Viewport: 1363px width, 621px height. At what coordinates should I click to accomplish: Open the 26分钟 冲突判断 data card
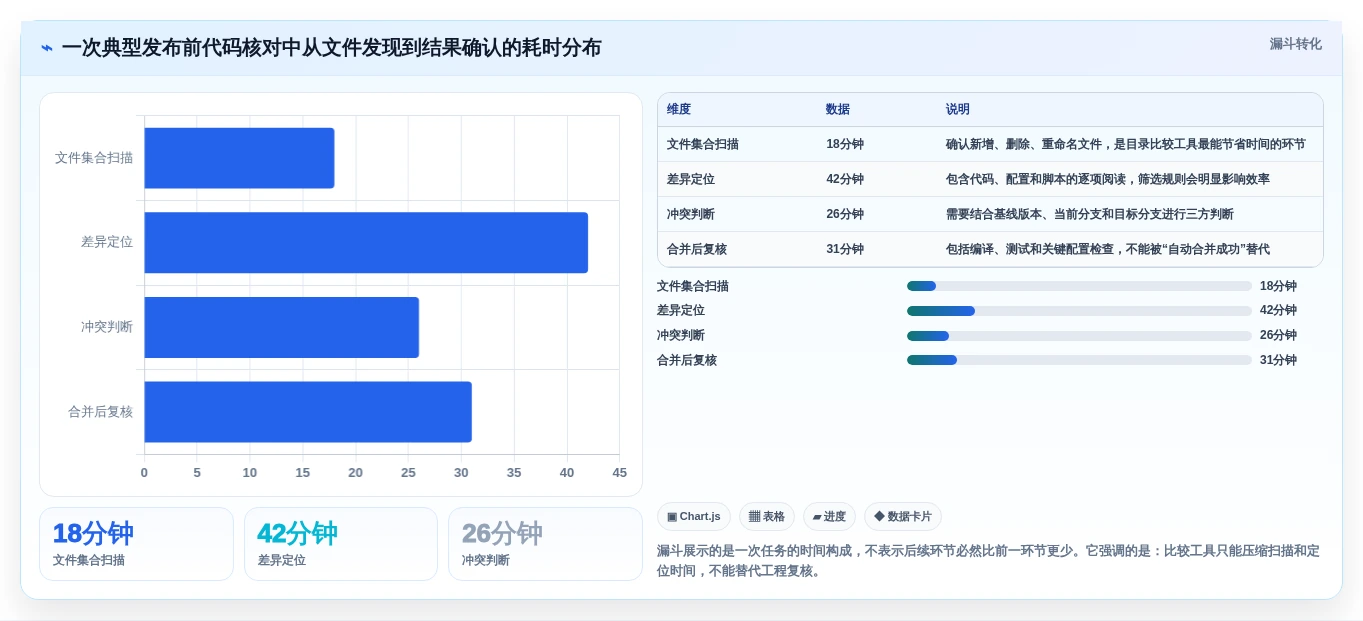[545, 544]
